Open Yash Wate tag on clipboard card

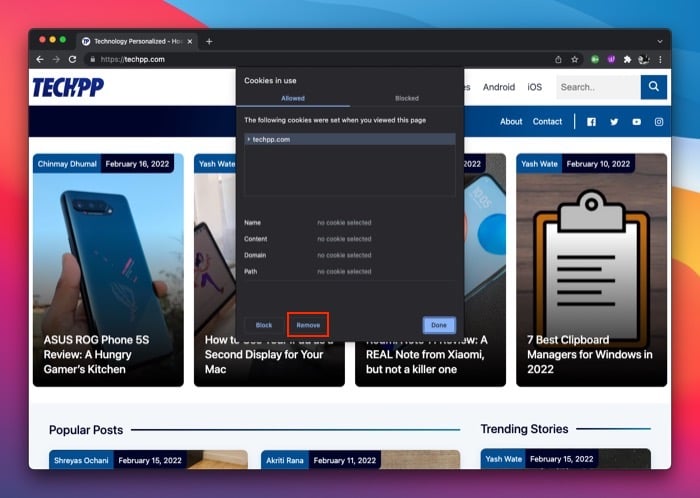(x=539, y=164)
